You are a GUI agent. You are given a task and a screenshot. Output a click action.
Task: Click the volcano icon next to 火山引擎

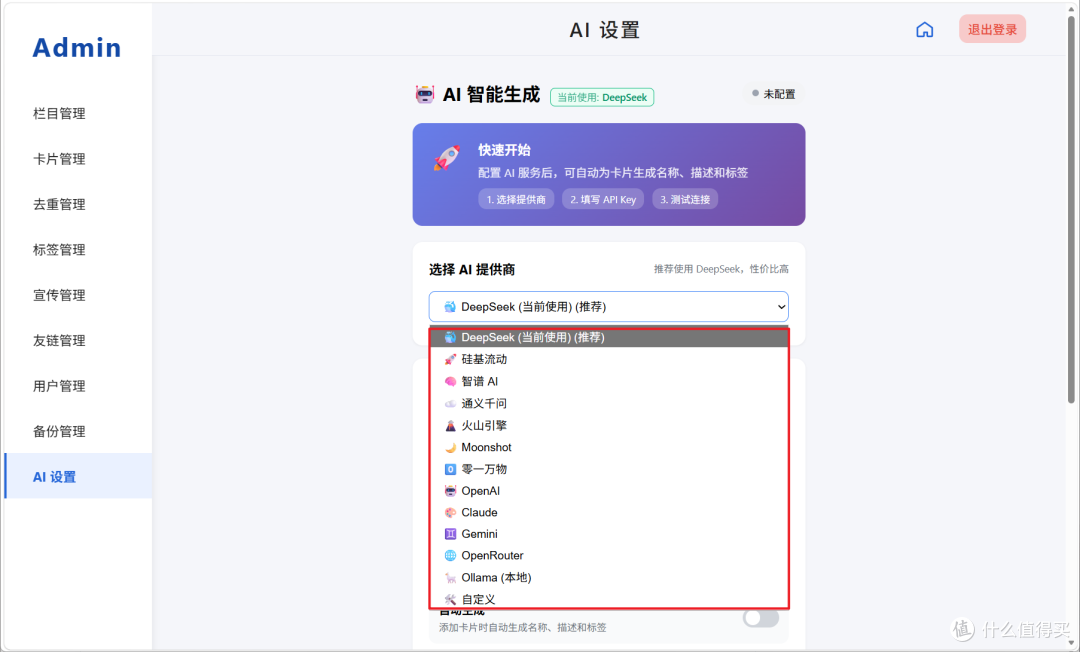450,425
